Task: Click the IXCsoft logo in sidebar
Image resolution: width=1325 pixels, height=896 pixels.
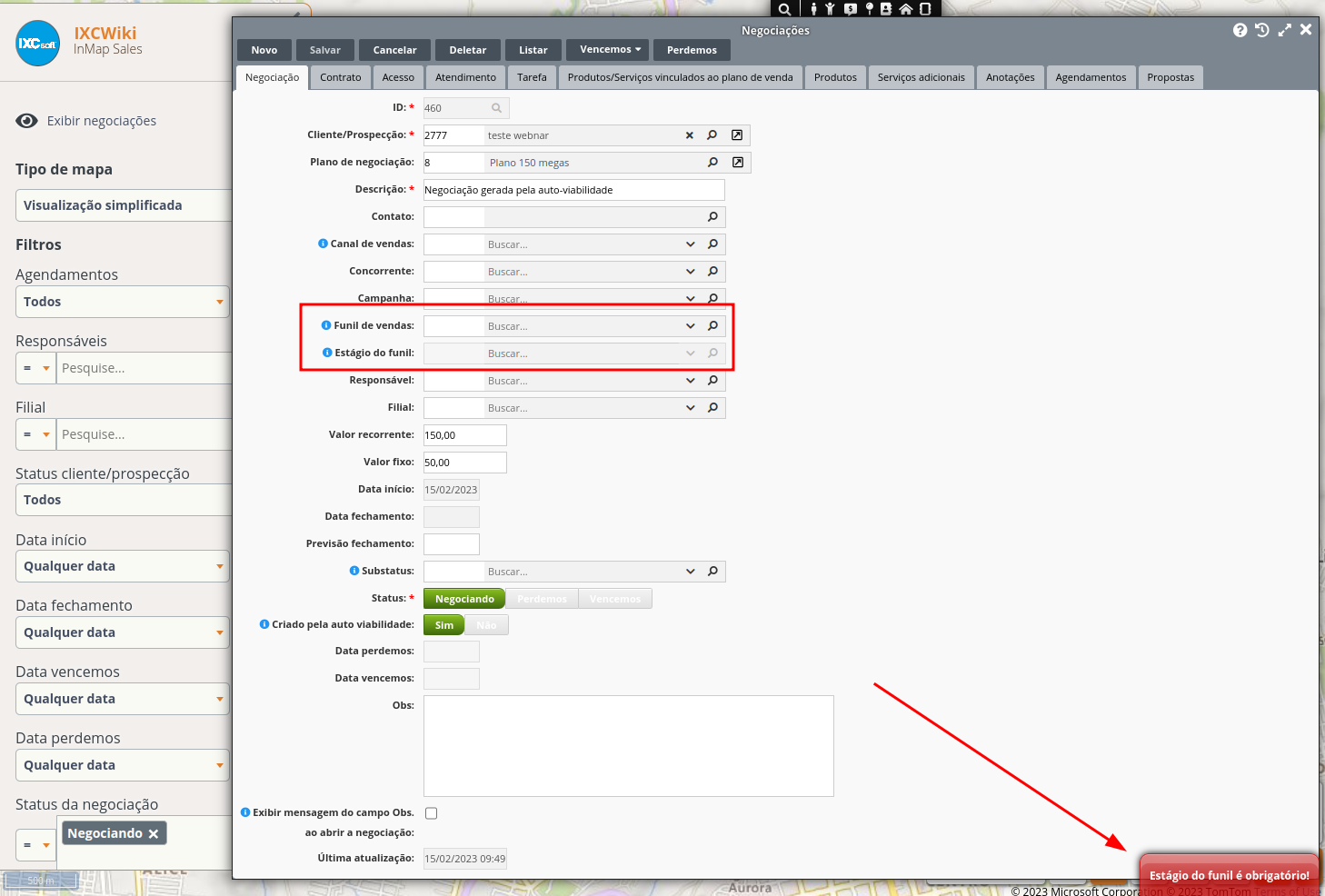Action: pos(37,43)
